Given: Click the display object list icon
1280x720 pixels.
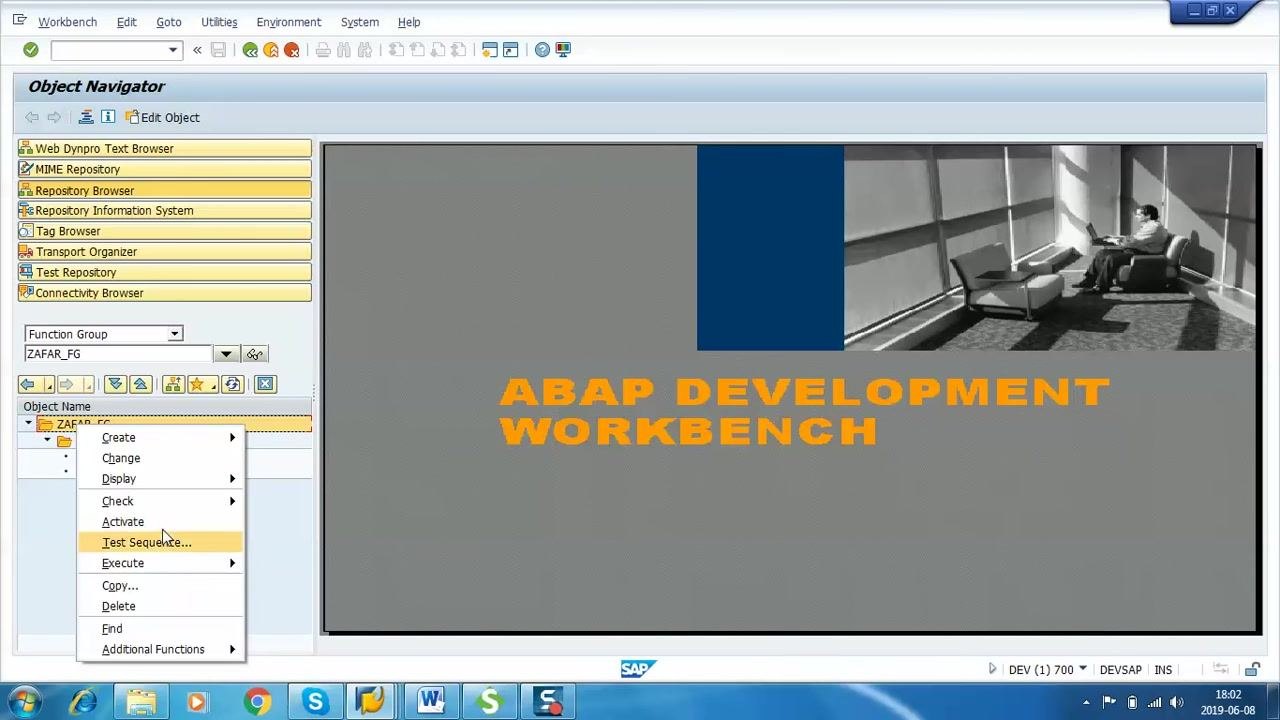Looking at the screenshot, I should [x=86, y=117].
